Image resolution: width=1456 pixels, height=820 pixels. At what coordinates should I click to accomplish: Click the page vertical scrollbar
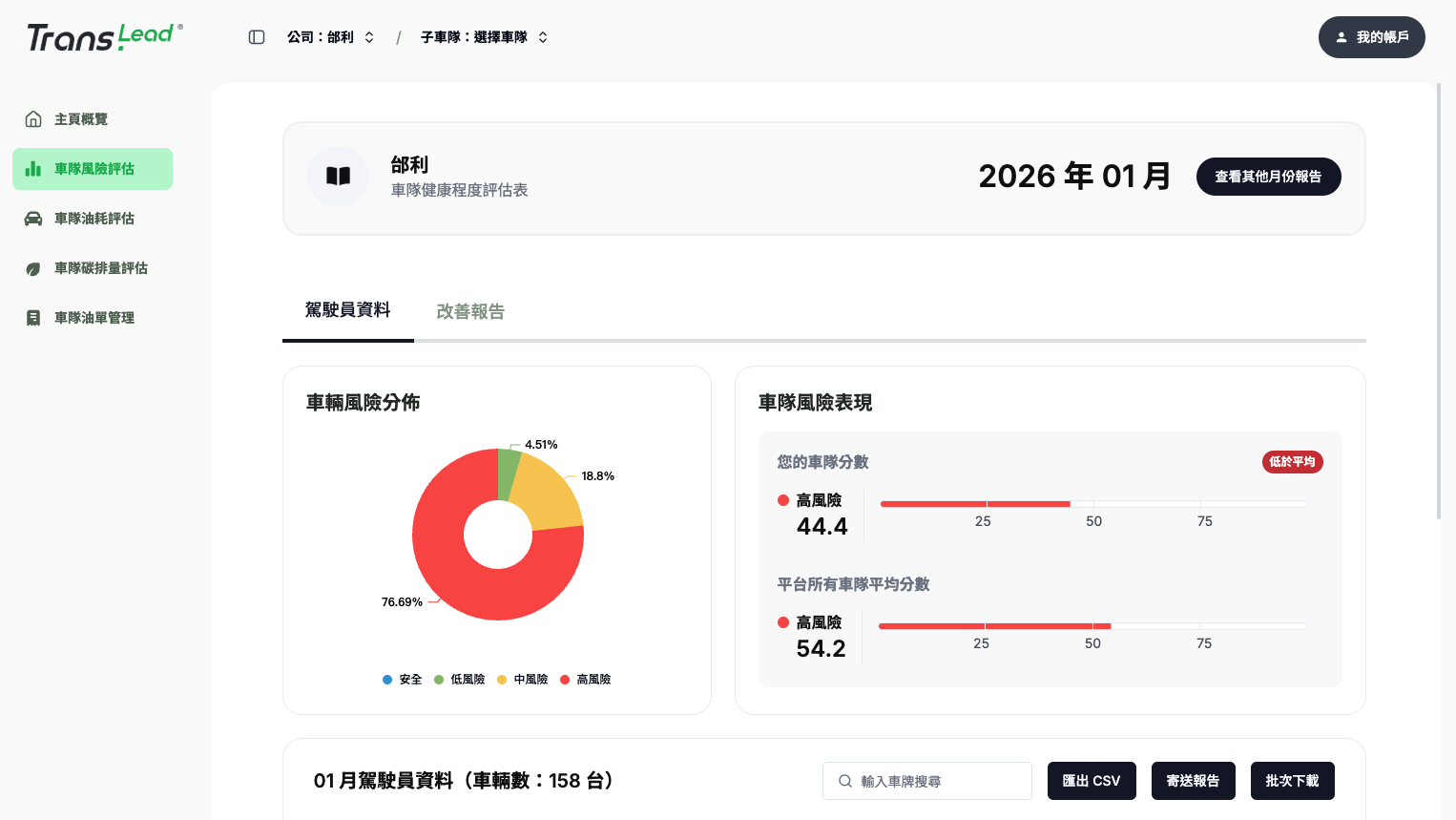pyautogui.click(x=1440, y=302)
